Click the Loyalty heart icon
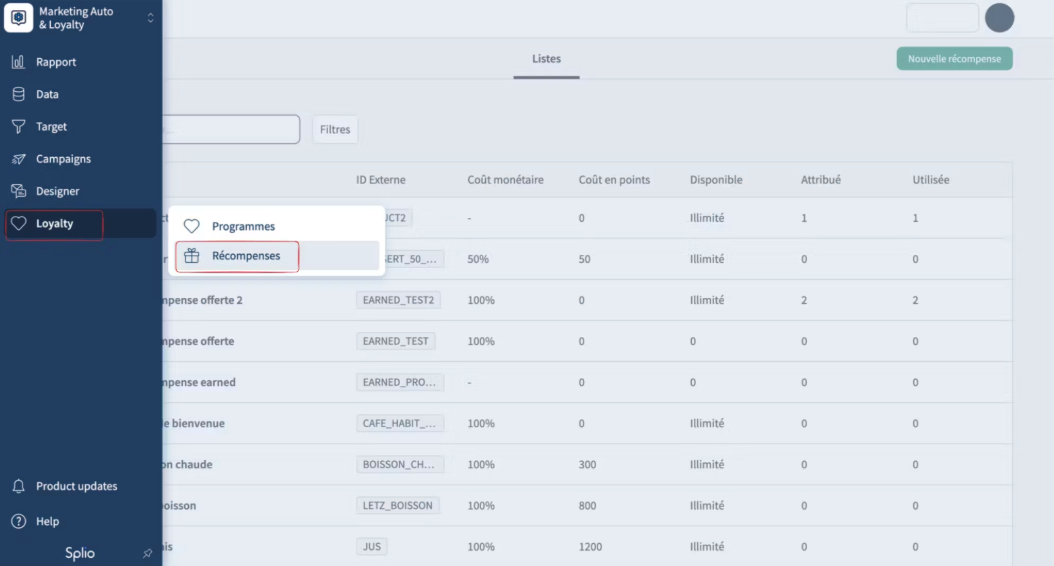Screen dimensions: 1054x566 point(18,224)
